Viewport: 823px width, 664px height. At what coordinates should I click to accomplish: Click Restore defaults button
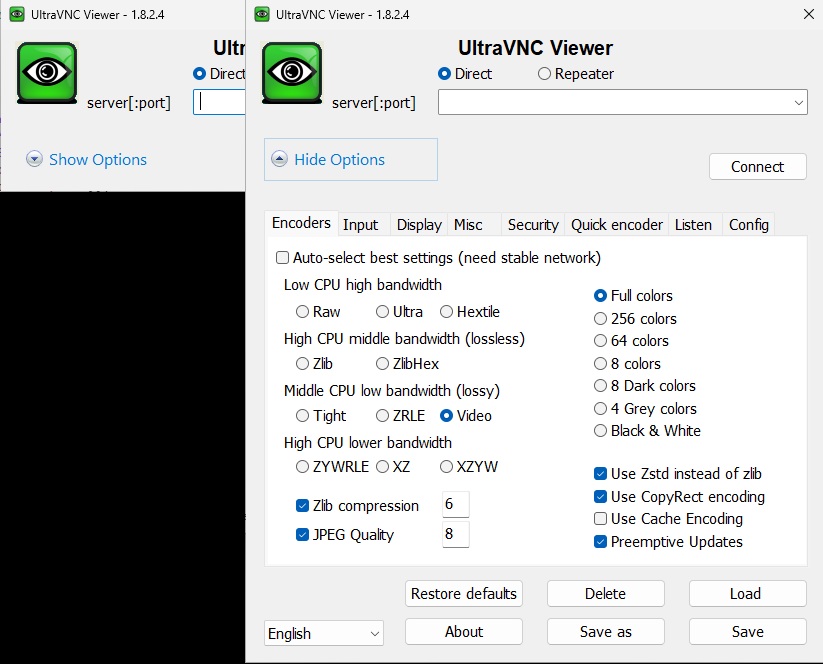(x=463, y=593)
